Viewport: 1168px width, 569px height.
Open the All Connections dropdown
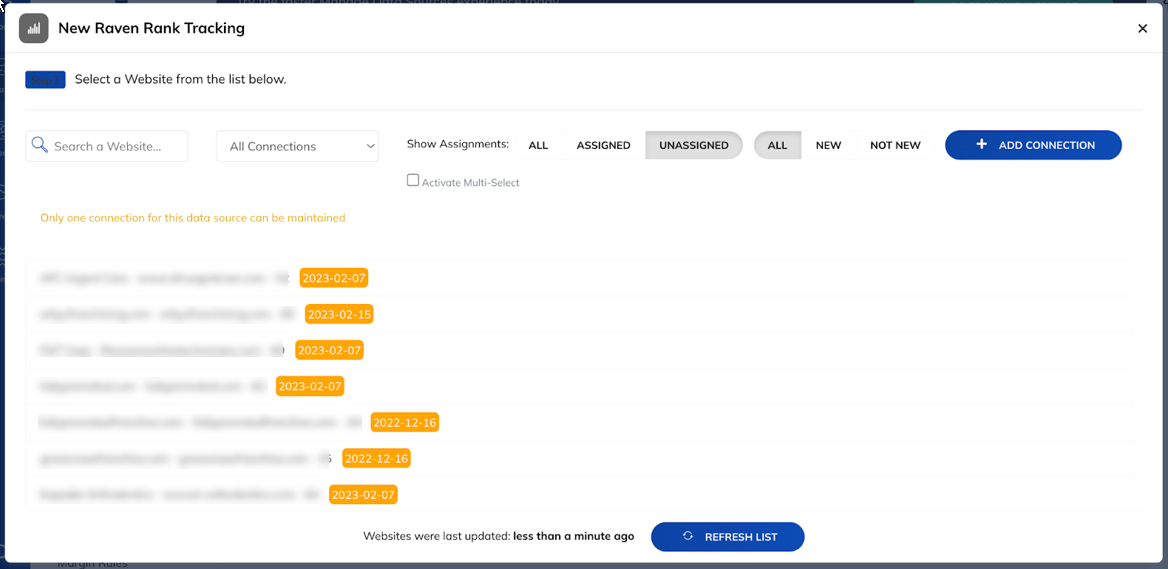pos(297,146)
